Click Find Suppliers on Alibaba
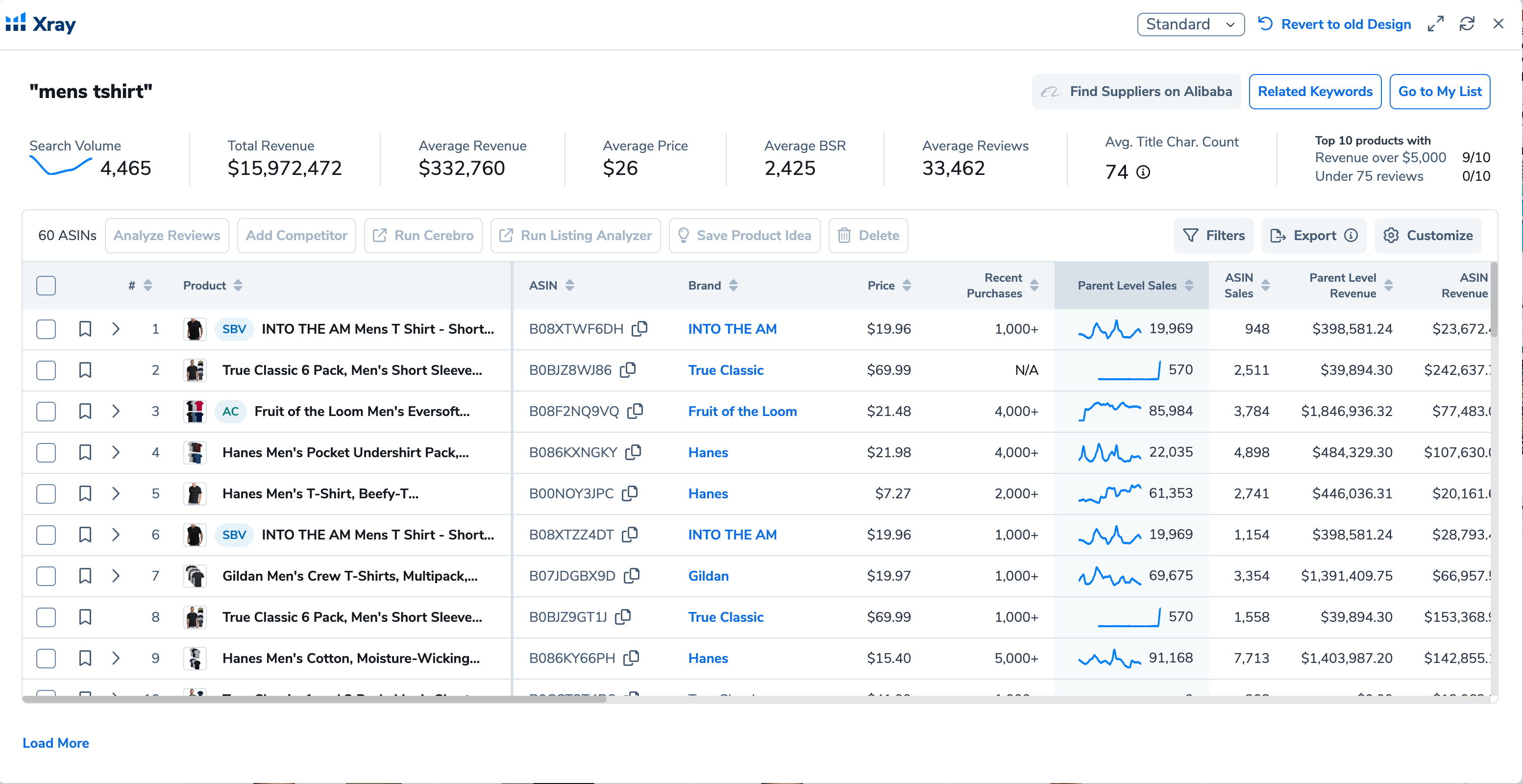Viewport: 1523px width, 784px height. (1136, 92)
